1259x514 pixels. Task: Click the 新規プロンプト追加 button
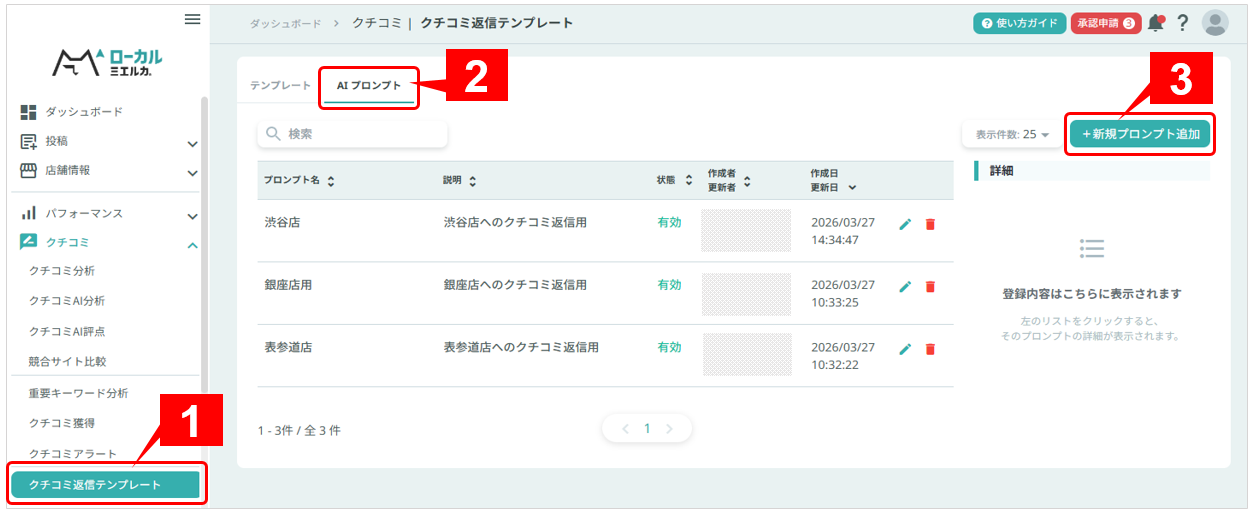[1140, 134]
